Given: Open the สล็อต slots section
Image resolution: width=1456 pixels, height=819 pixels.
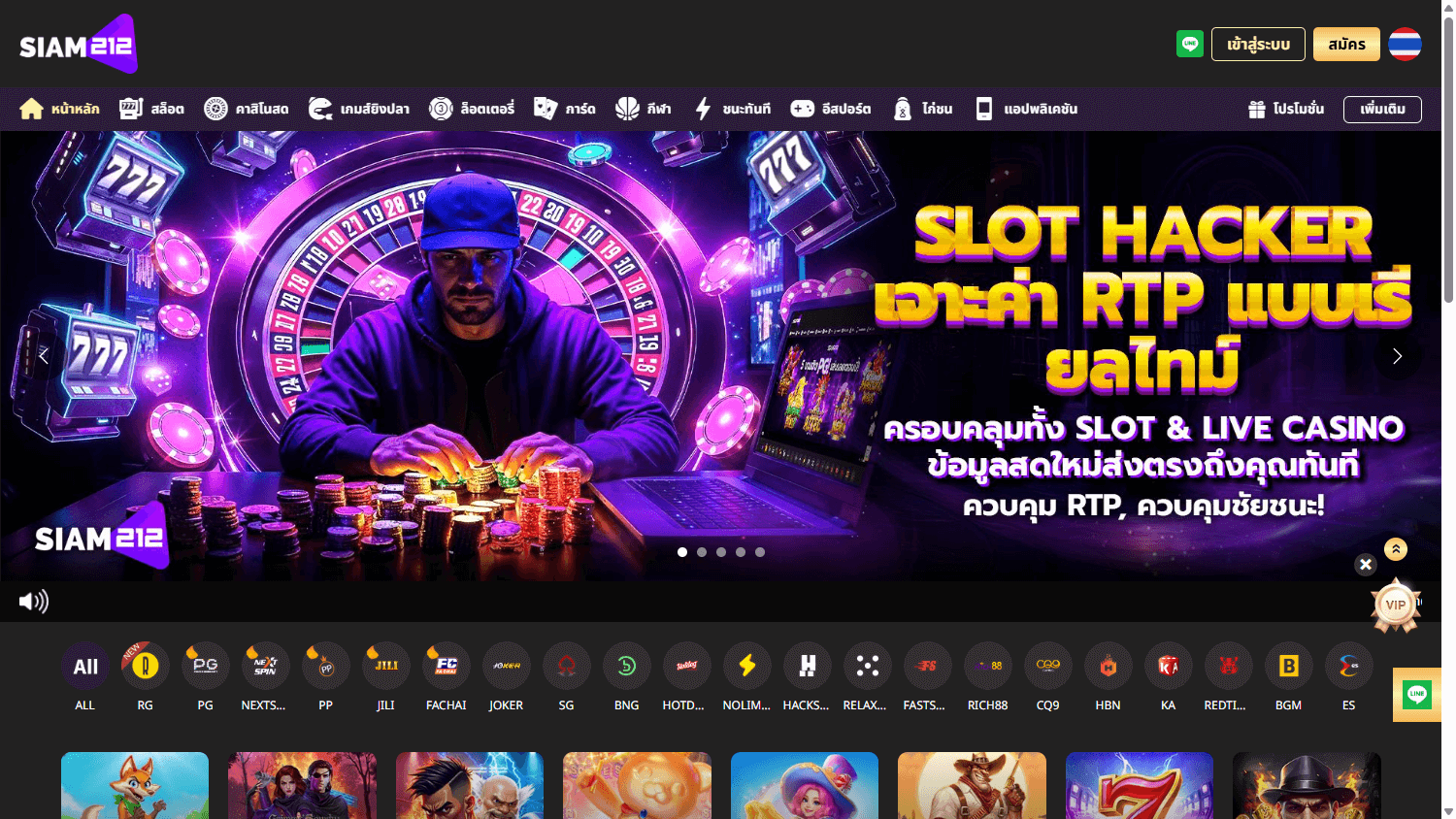Looking at the screenshot, I should point(151,109).
